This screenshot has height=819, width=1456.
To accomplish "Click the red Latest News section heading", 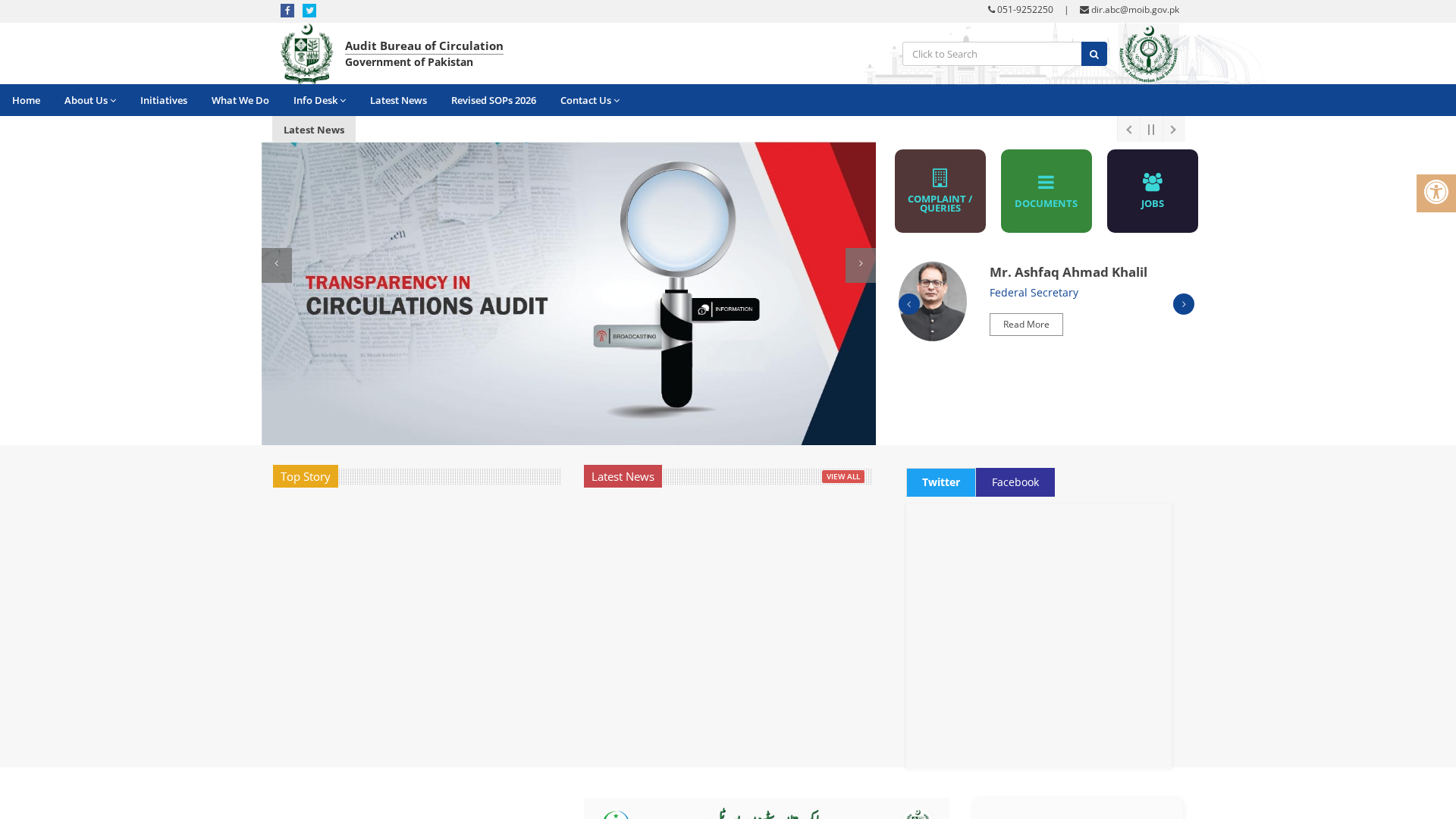I will [x=623, y=476].
